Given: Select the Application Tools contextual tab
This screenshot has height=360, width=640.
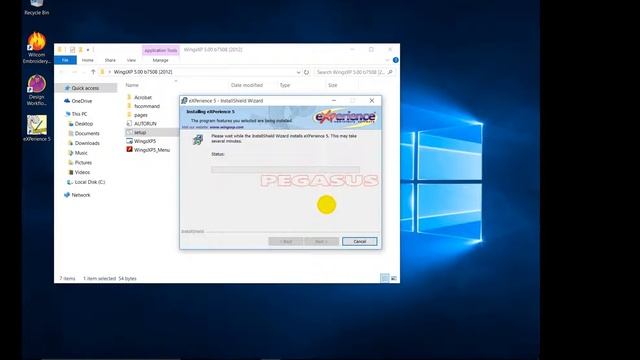Looking at the screenshot, I should click(161, 50).
